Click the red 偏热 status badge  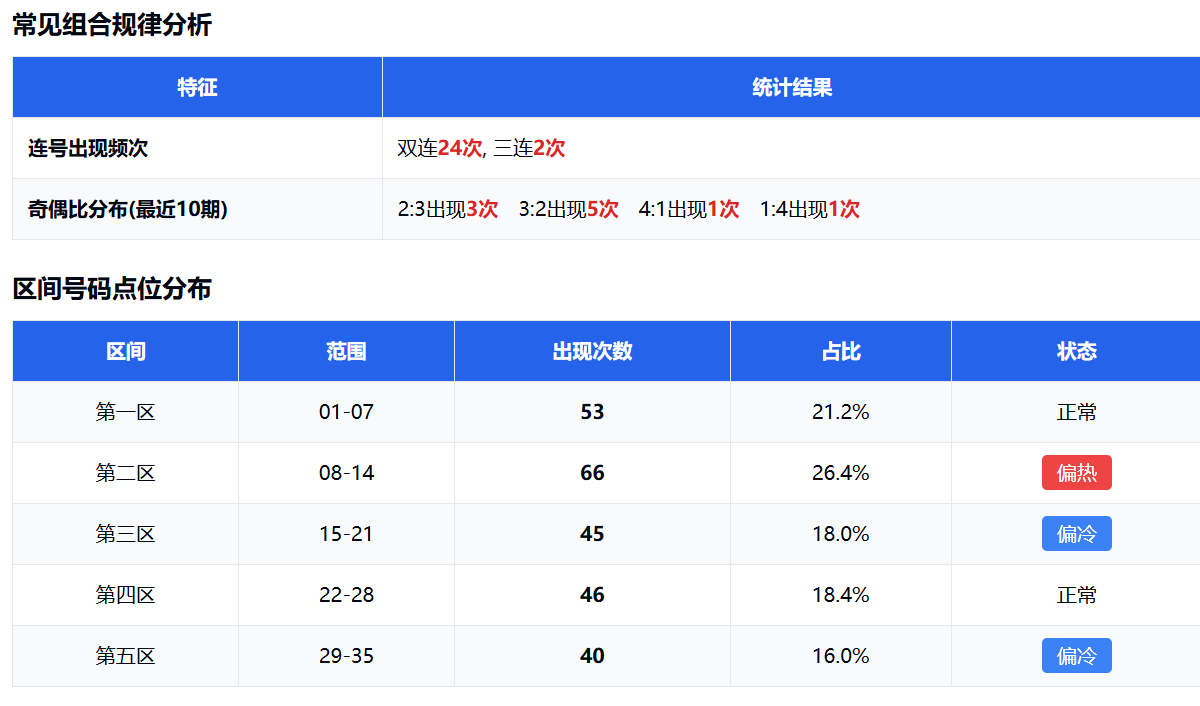[1076, 473]
